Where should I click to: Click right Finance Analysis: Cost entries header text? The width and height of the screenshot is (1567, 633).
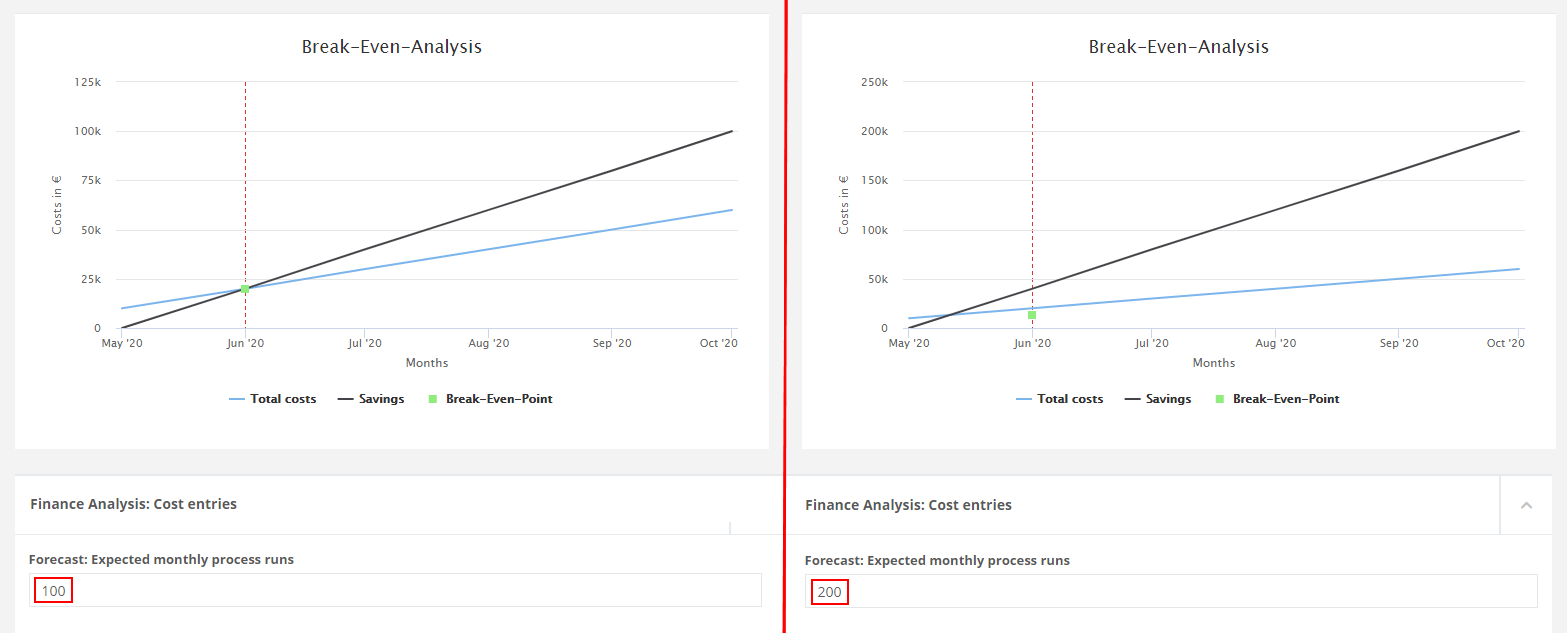coord(908,505)
